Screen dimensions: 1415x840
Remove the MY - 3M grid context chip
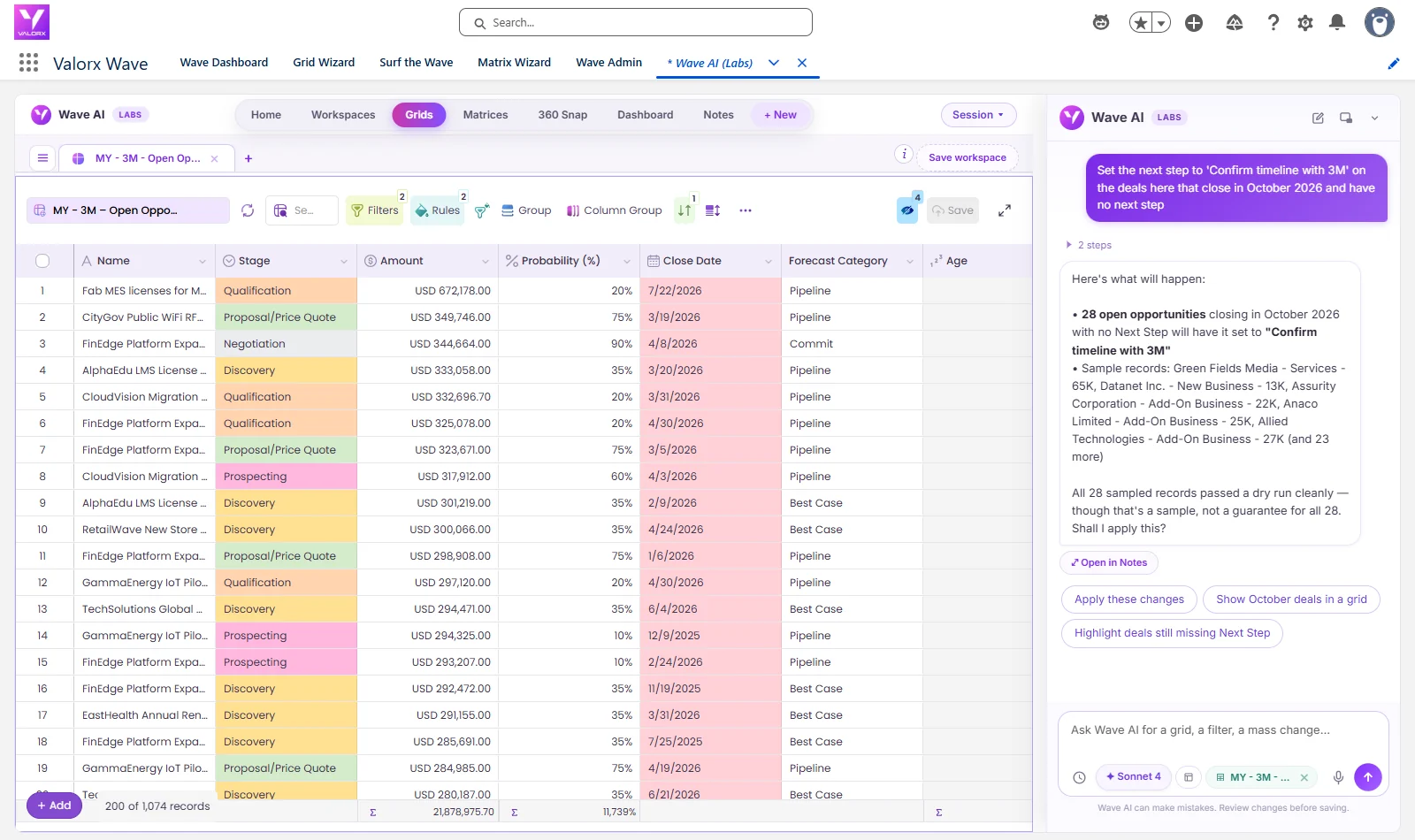click(1304, 777)
